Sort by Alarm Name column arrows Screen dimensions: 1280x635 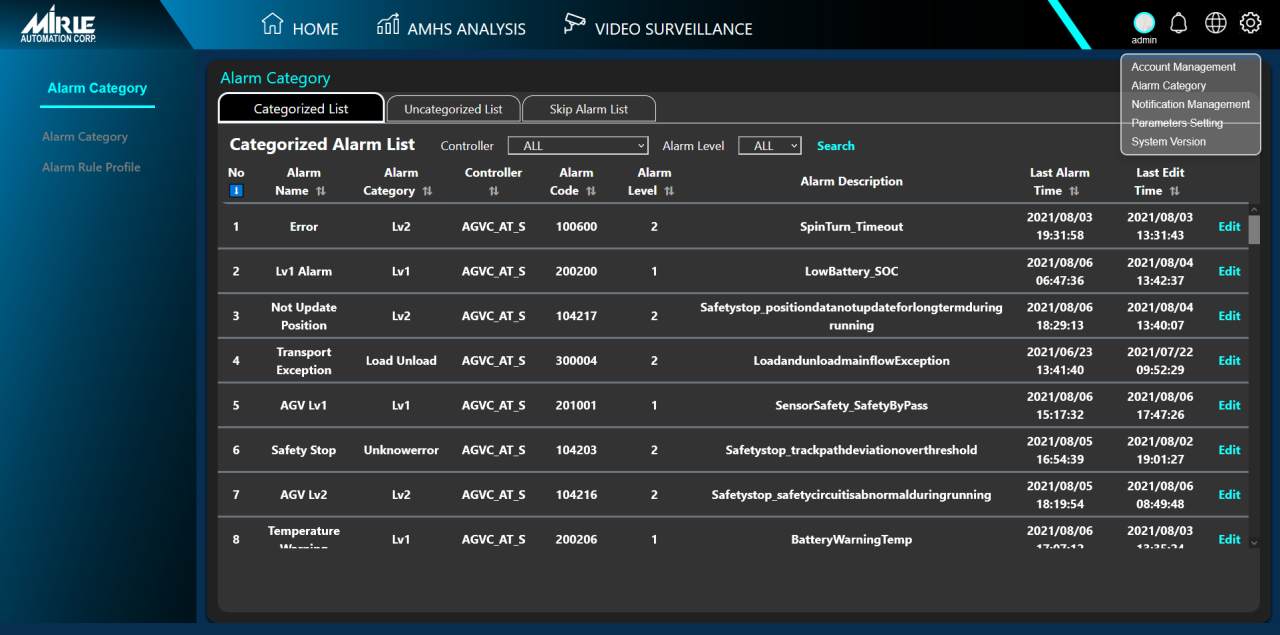tap(321, 191)
